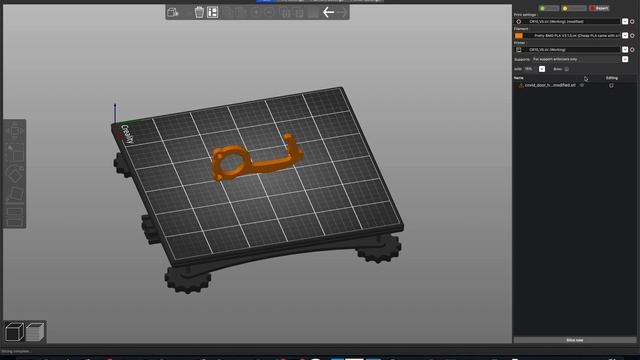The width and height of the screenshot is (640, 360).
Task: Click the Infill percentage value field
Action: (x=531, y=69)
